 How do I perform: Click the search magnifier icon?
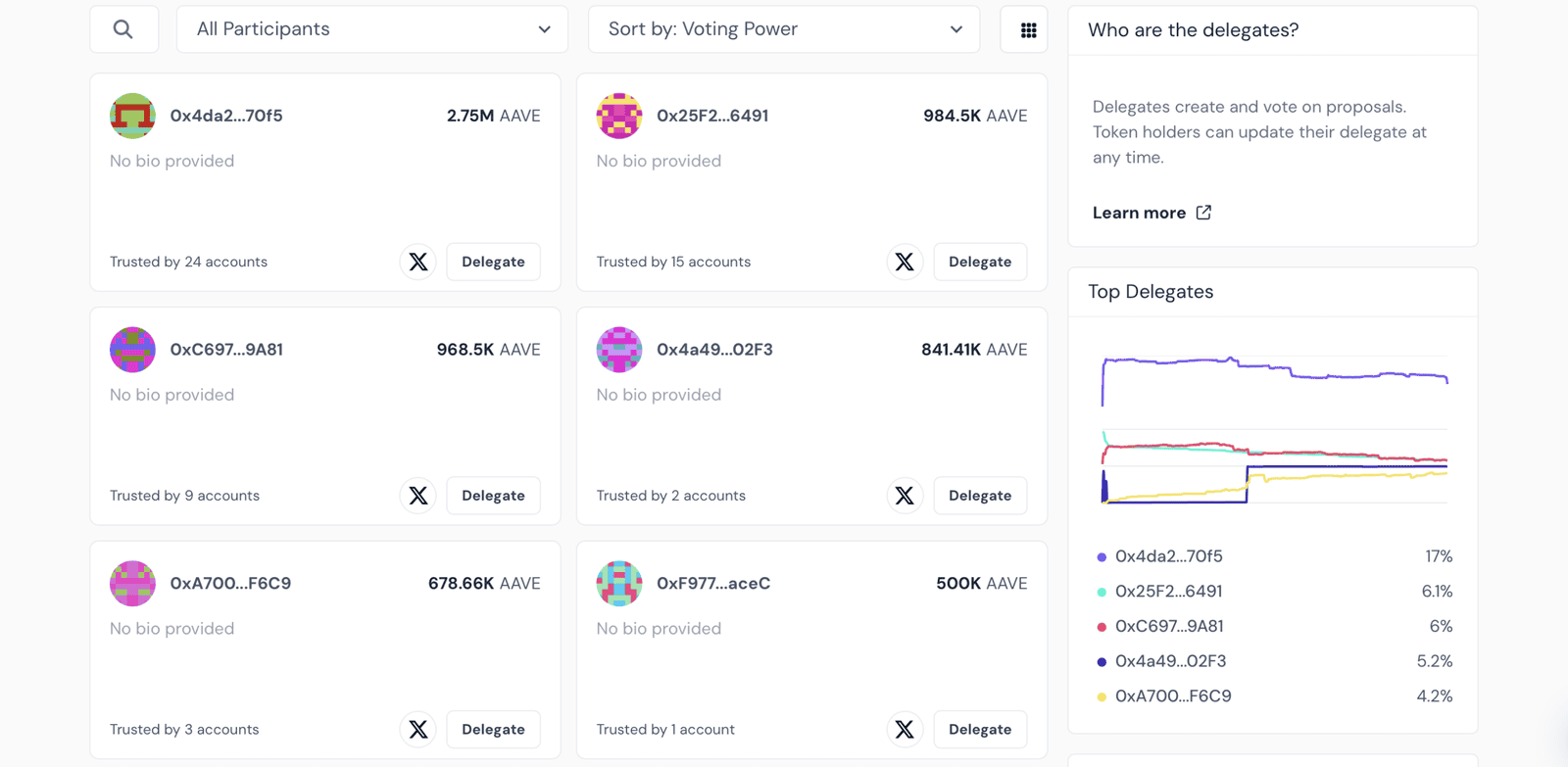pyautogui.click(x=123, y=29)
